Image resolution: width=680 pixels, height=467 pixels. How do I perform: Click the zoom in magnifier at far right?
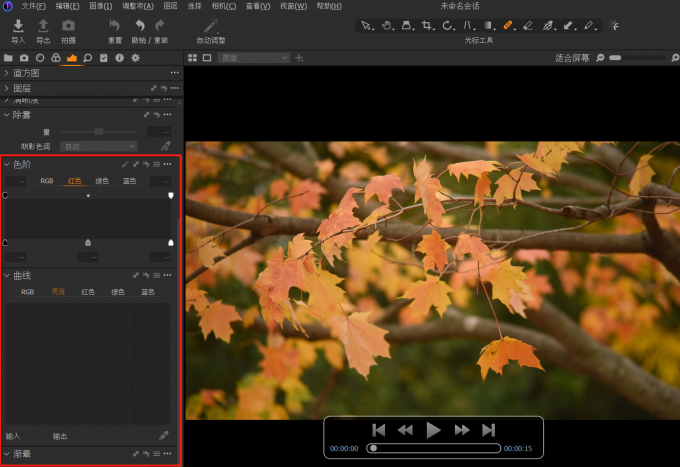tap(675, 58)
